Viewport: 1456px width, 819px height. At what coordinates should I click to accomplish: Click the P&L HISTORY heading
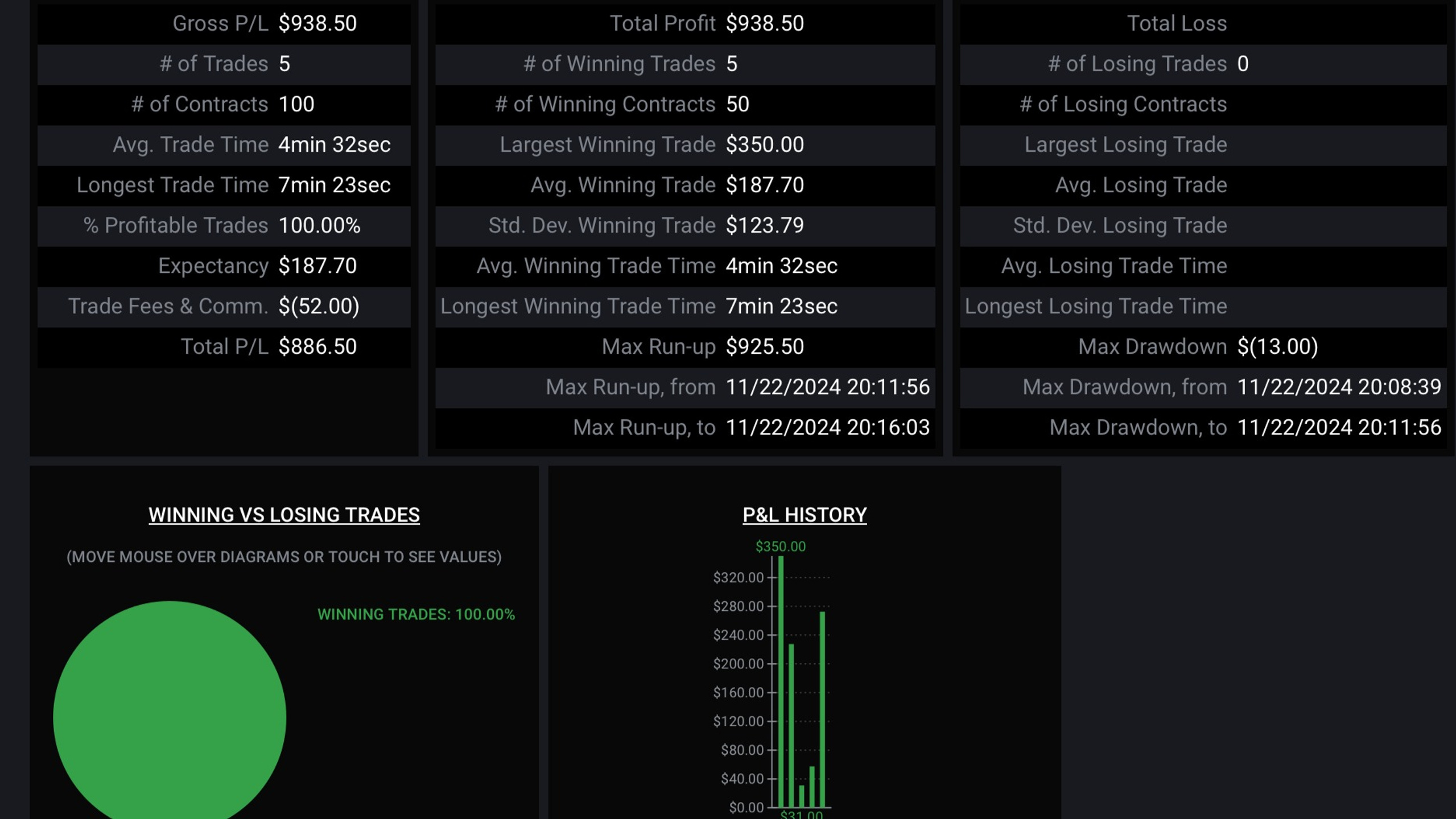[x=805, y=515]
